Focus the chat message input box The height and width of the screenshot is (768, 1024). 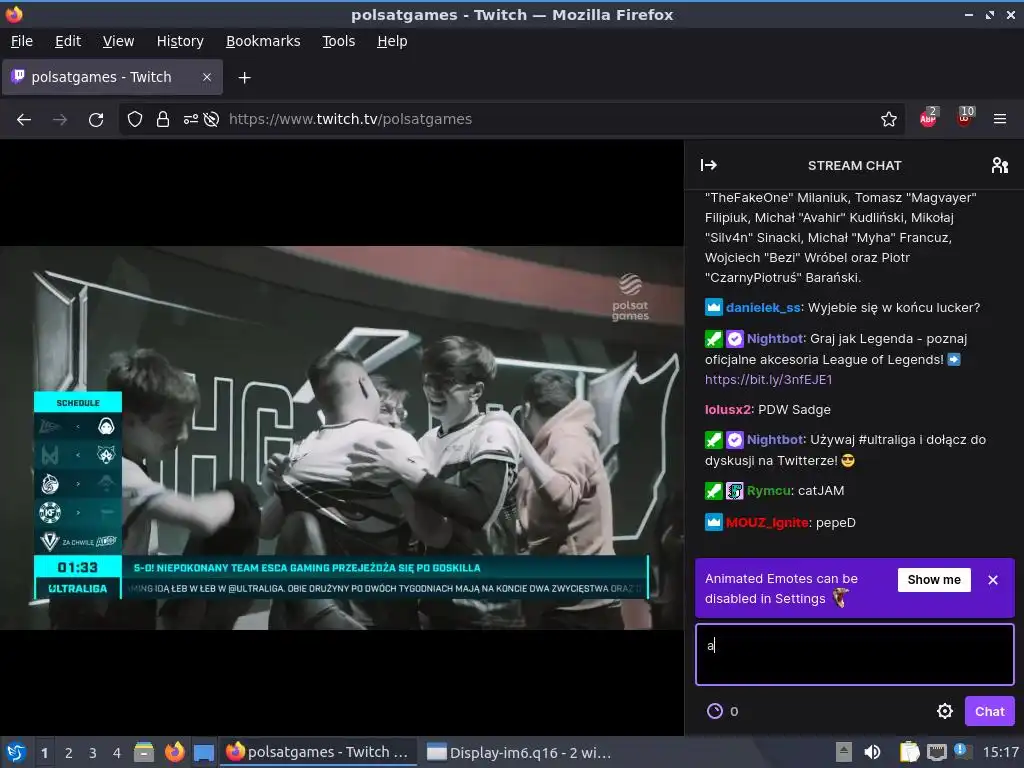coord(854,654)
